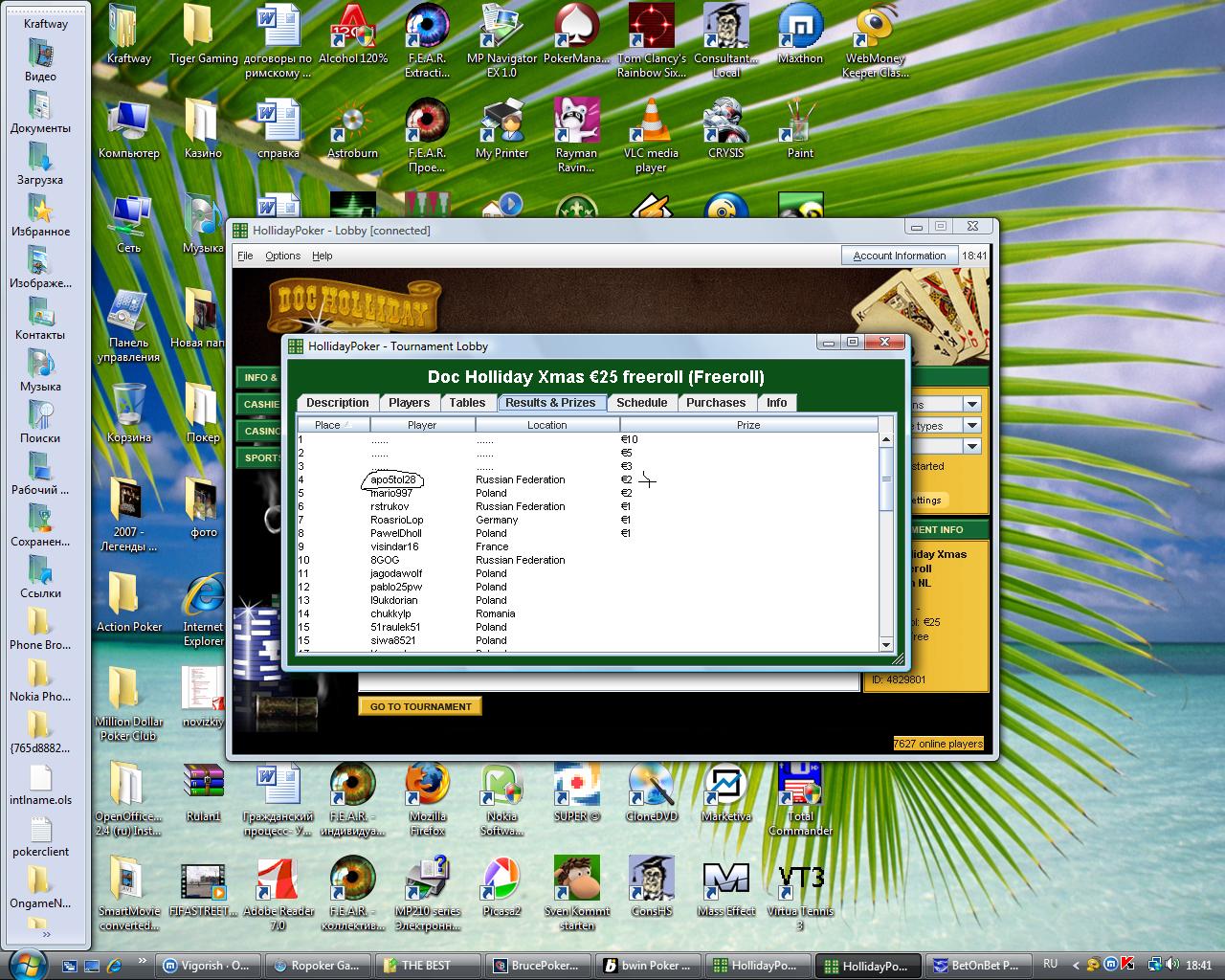Switch to the Schedule tab
Screen dimensions: 1225x980
[641, 403]
